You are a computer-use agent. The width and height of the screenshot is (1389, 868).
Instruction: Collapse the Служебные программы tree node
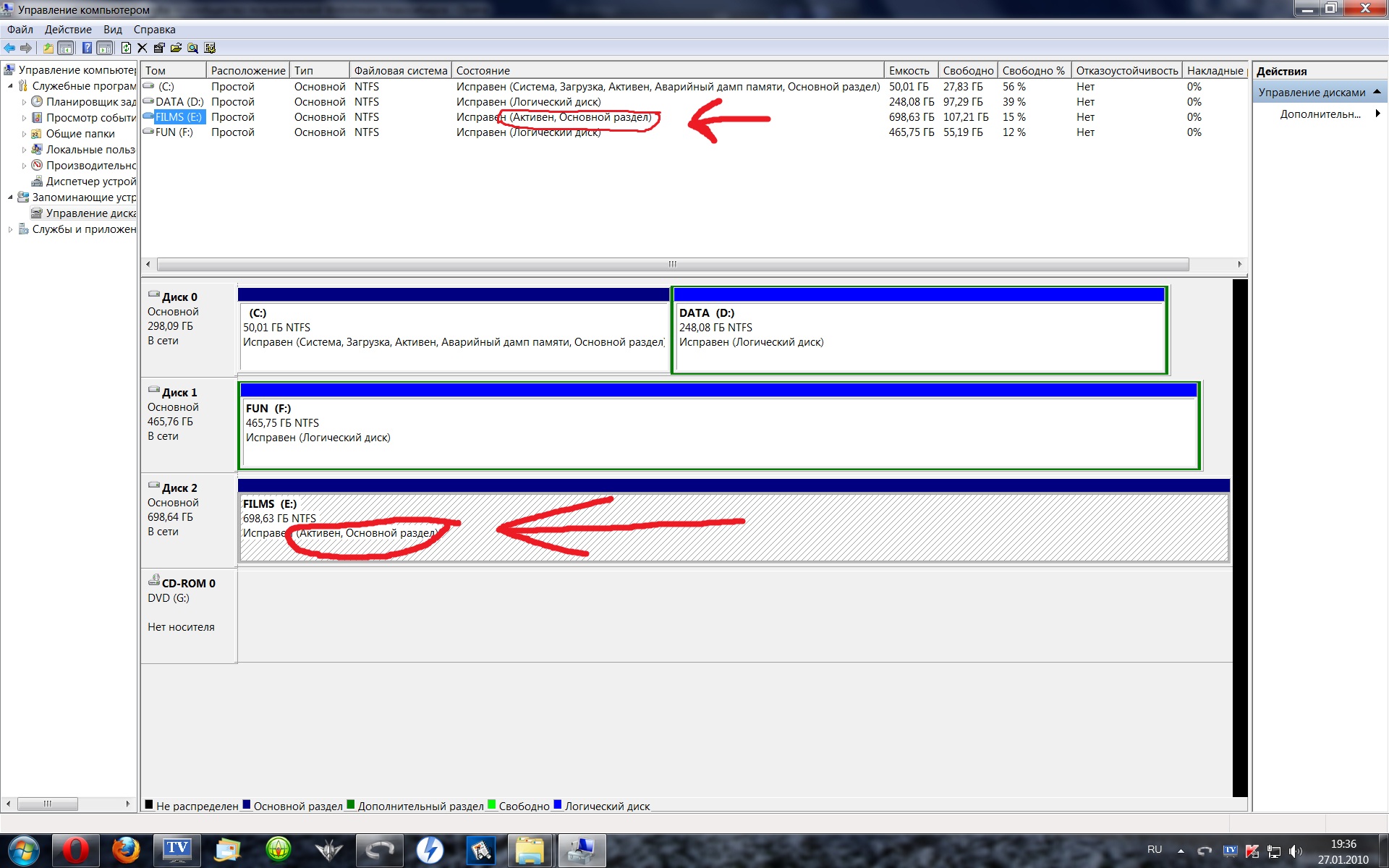10,86
